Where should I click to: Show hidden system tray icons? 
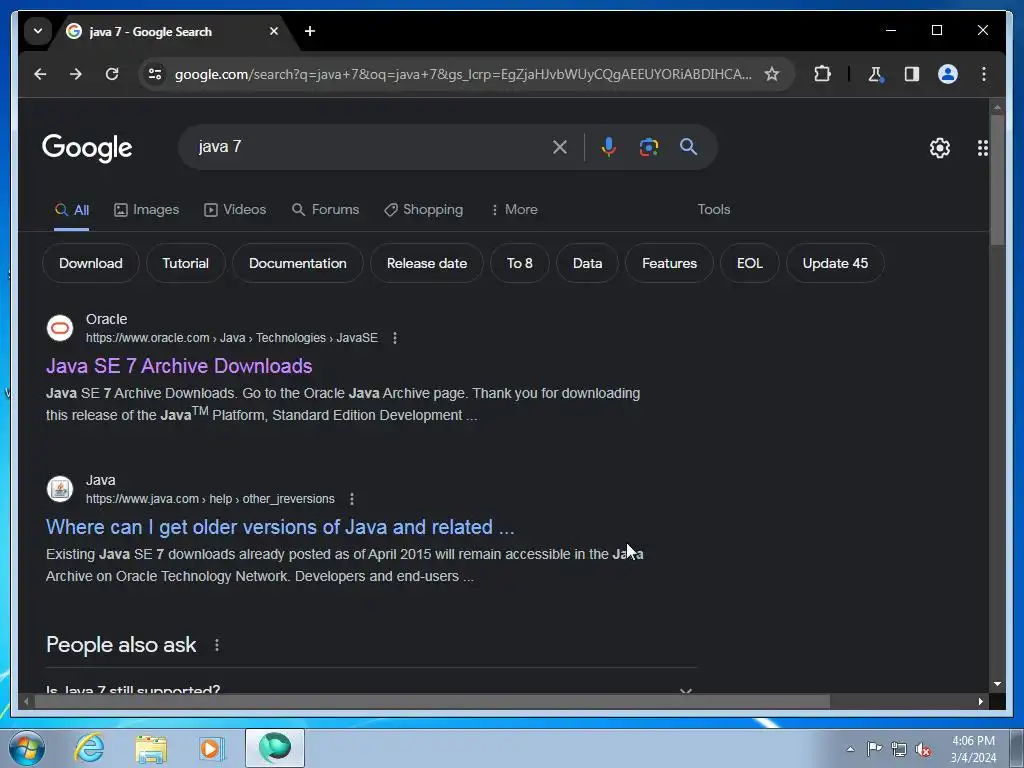click(850, 749)
